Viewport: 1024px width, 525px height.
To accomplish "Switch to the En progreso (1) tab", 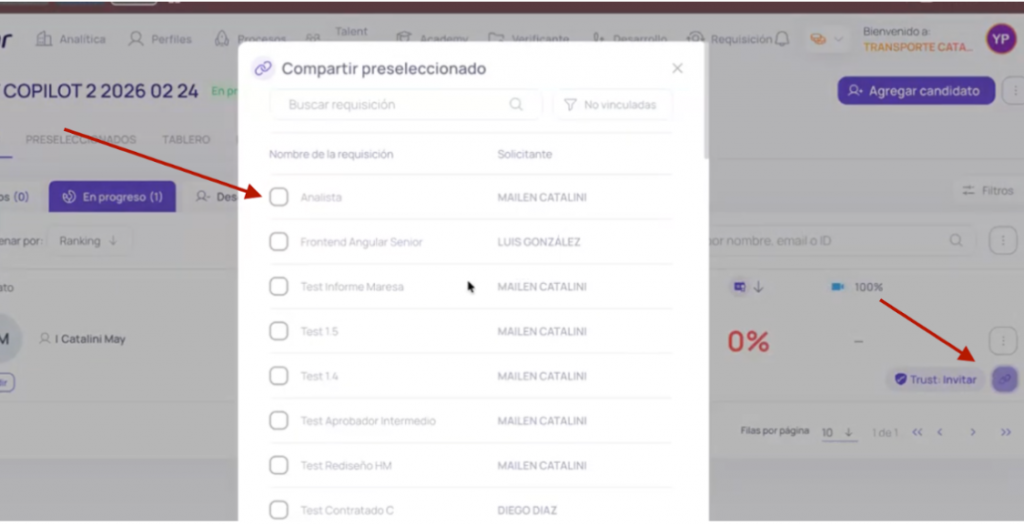I will click(112, 197).
